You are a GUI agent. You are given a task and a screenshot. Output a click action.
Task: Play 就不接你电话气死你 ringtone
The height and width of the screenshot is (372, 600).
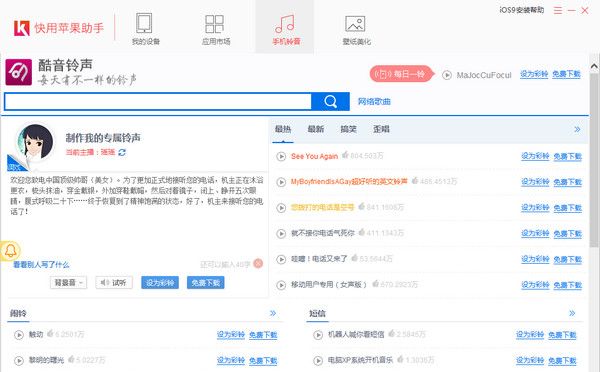pos(281,233)
